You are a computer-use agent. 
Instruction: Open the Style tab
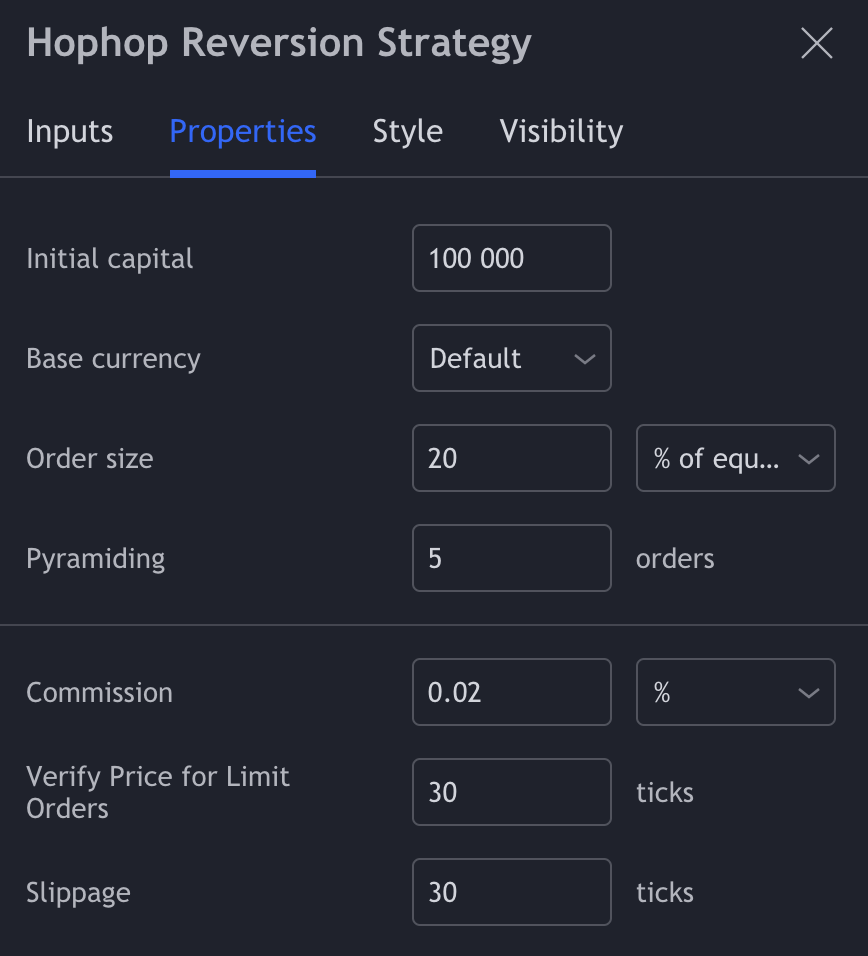pos(407,131)
